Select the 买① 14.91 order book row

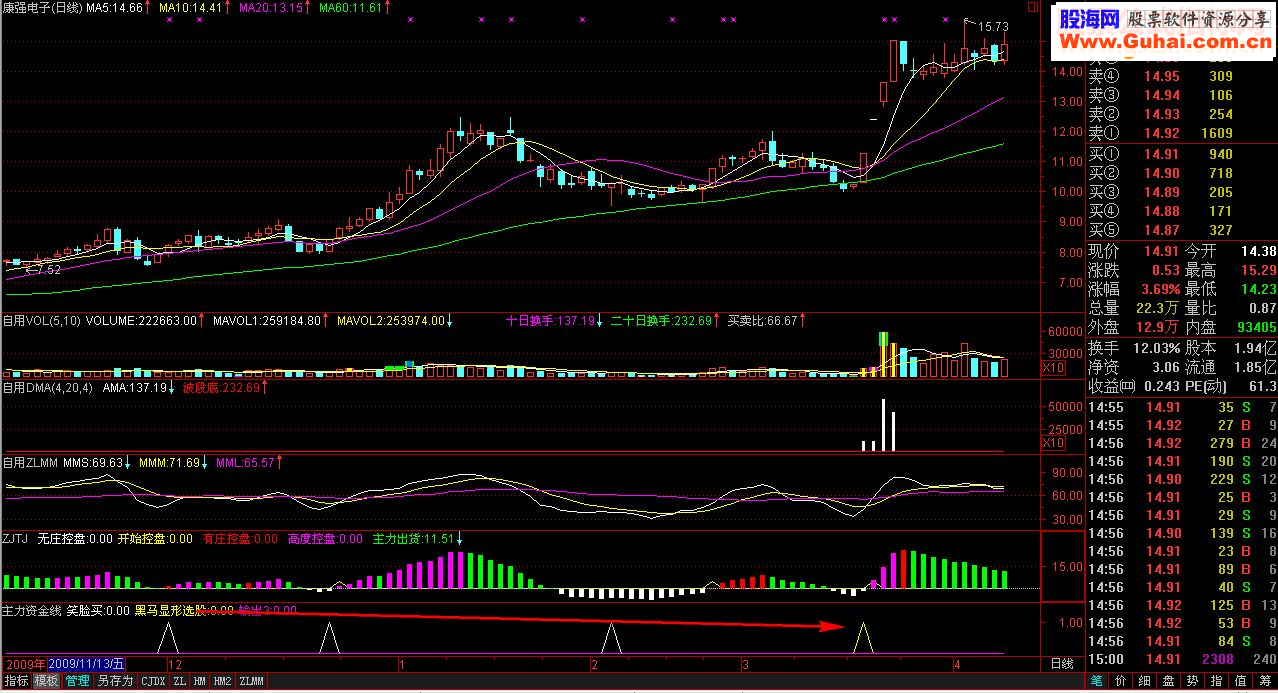coord(1182,154)
